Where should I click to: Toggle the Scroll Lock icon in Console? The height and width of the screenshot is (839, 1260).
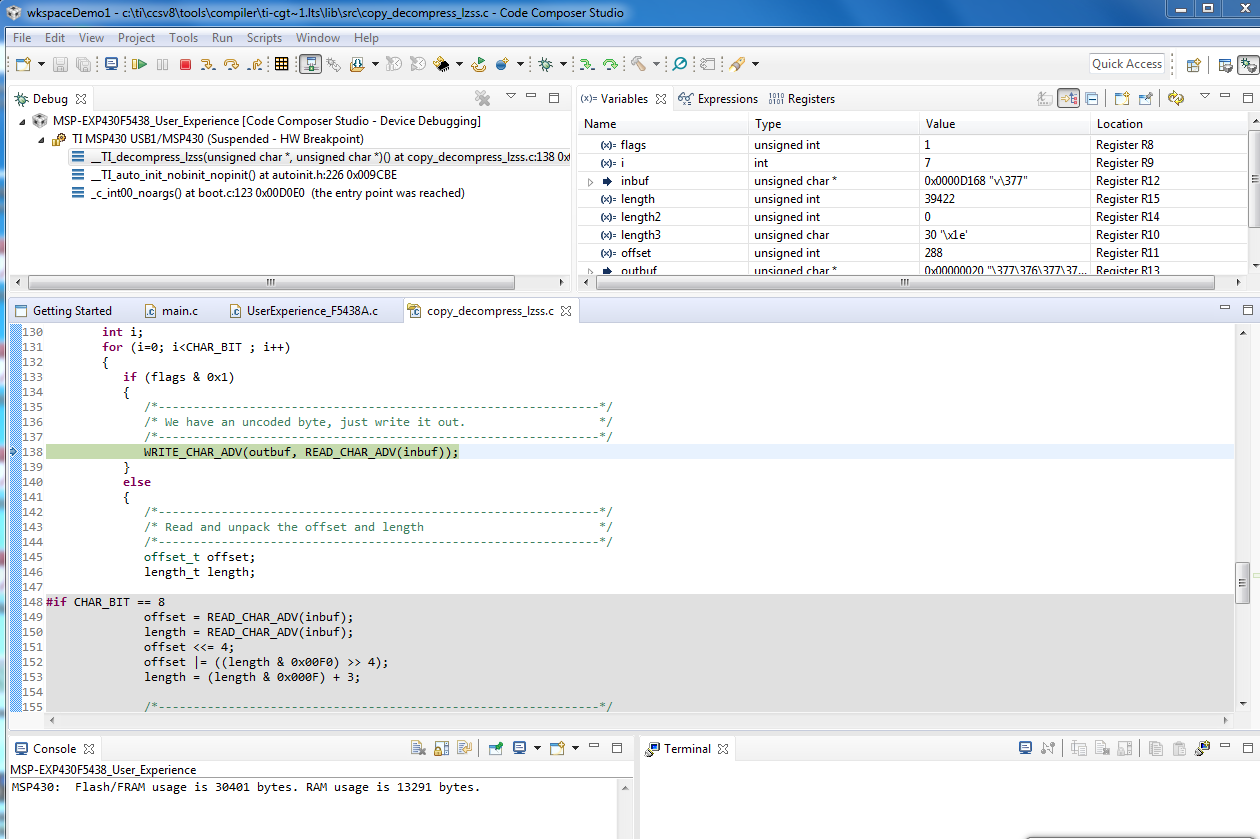pyautogui.click(x=441, y=748)
